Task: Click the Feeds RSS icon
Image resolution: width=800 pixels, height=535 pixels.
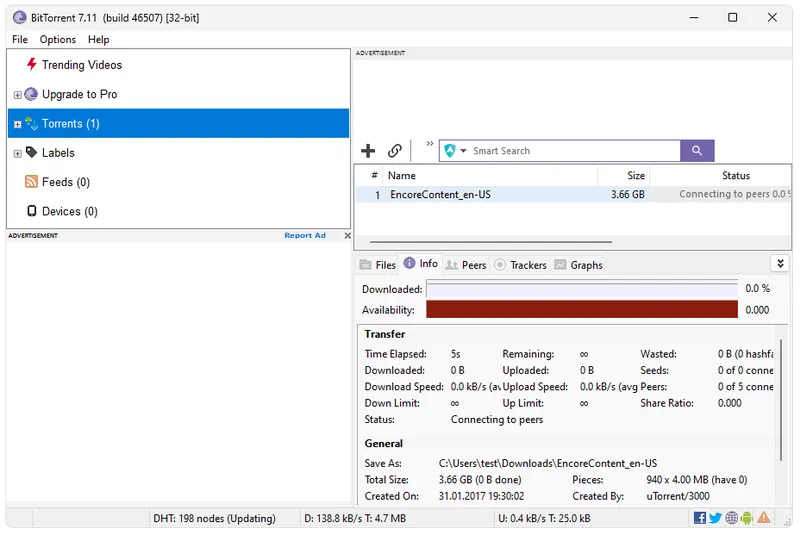Action: click(32, 182)
